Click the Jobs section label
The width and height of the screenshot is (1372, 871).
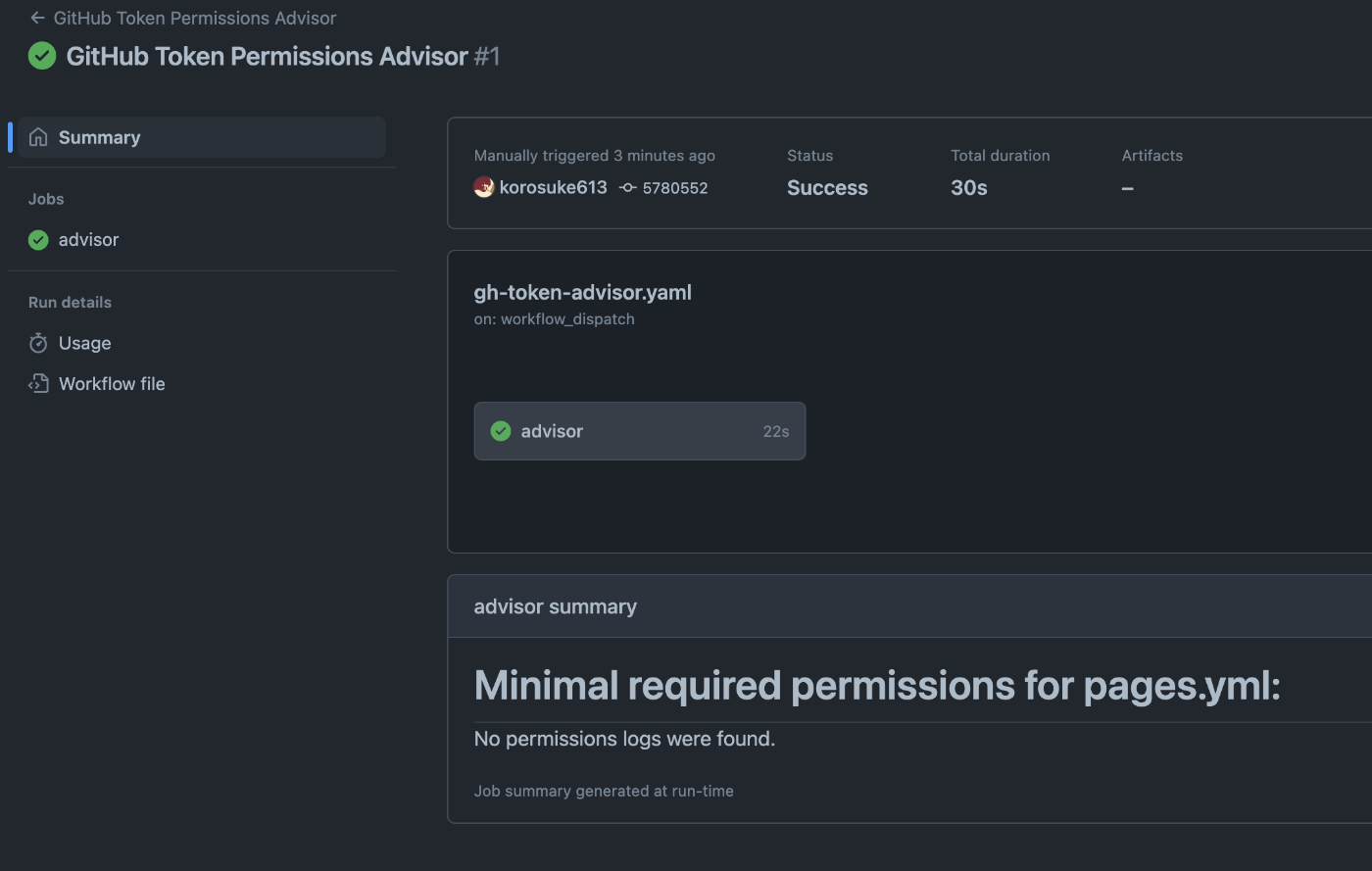(x=46, y=199)
